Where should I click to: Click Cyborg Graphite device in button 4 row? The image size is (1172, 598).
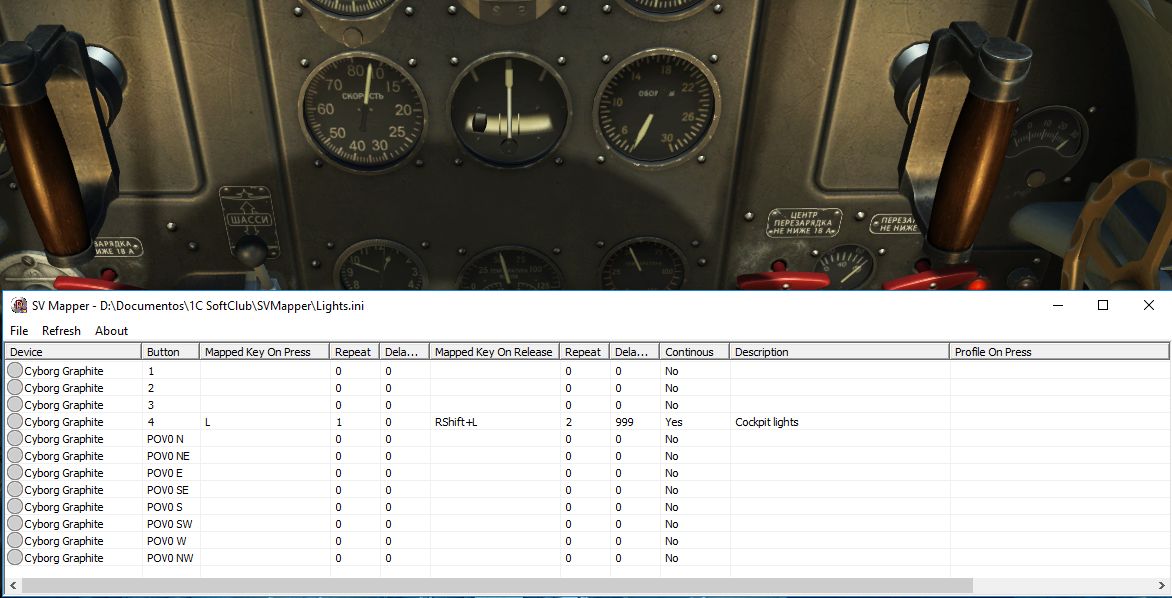pyautogui.click(x=64, y=422)
